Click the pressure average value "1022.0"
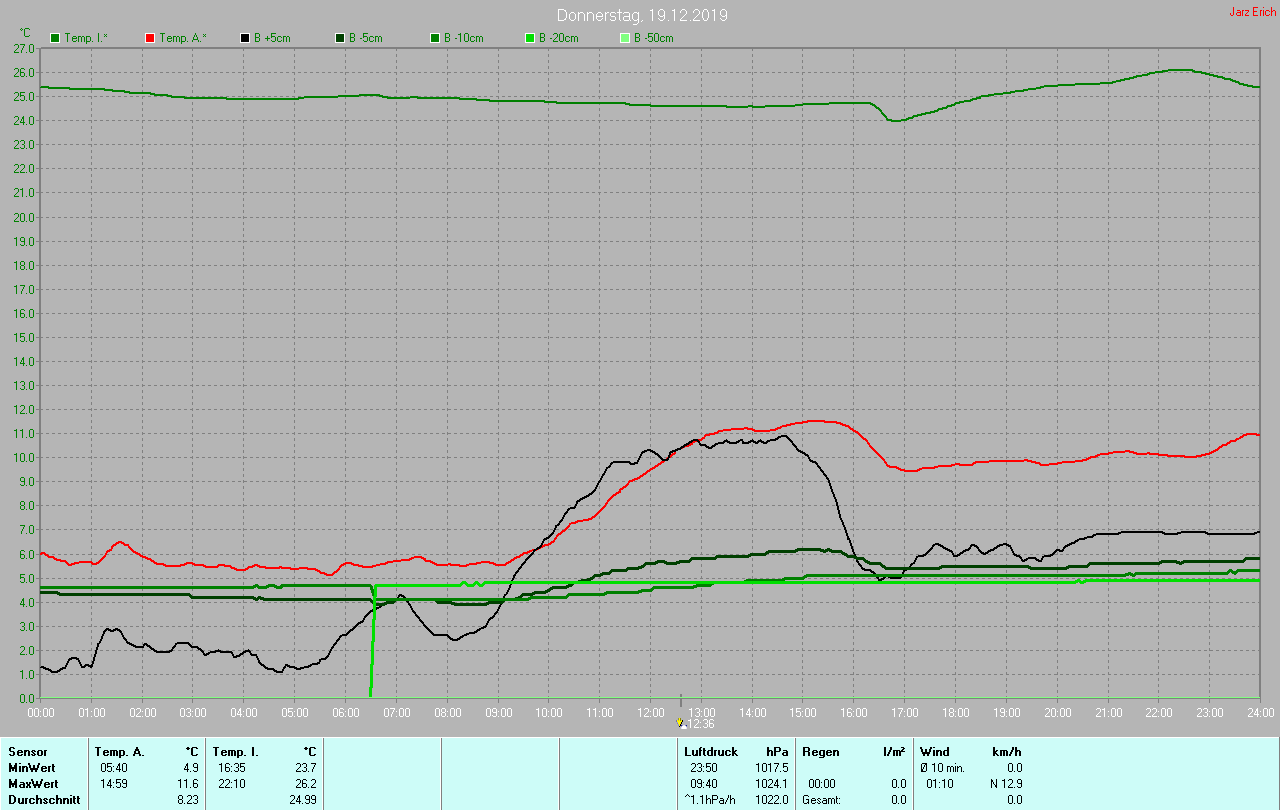Viewport: 1280px width, 810px height. point(772,800)
